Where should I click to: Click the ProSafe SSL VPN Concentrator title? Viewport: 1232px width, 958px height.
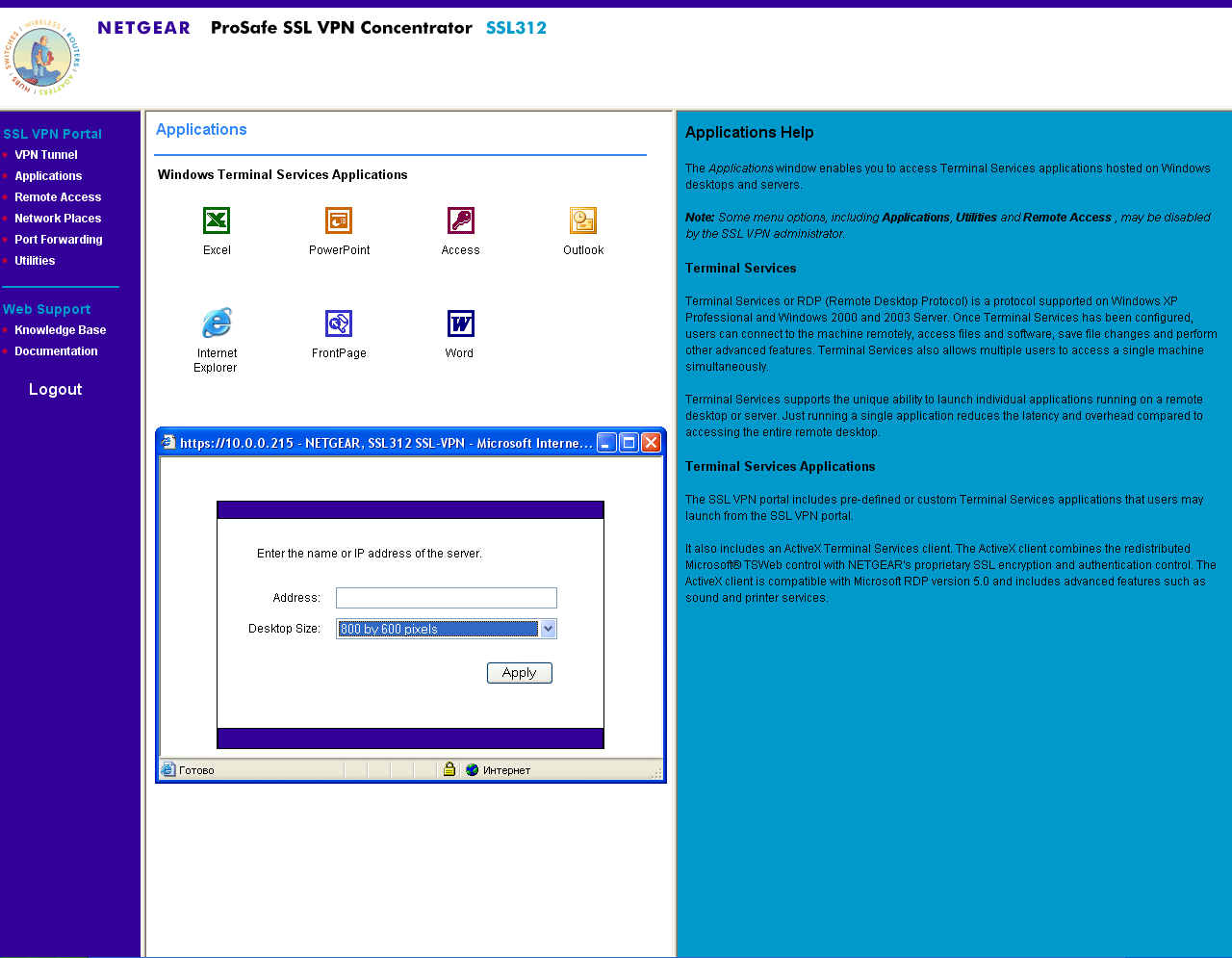tap(342, 28)
